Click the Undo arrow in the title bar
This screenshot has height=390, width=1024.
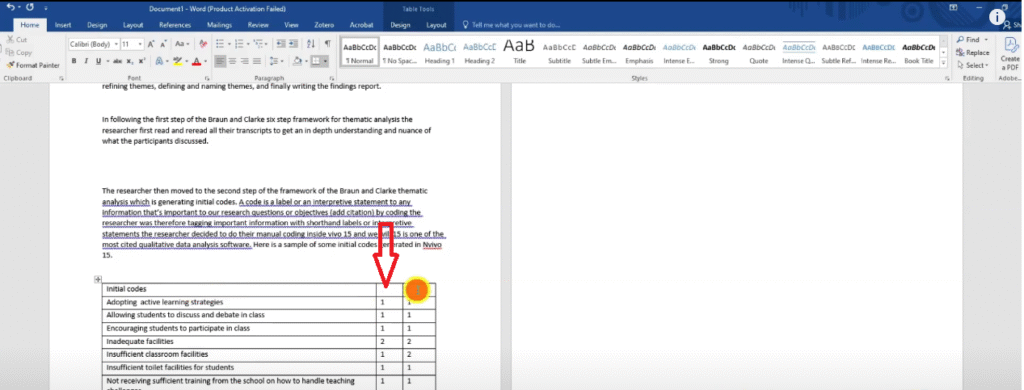coord(10,7)
